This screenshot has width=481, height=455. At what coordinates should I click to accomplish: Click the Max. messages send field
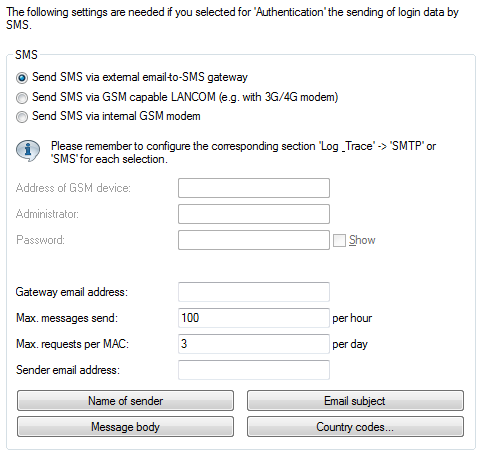pos(254,318)
